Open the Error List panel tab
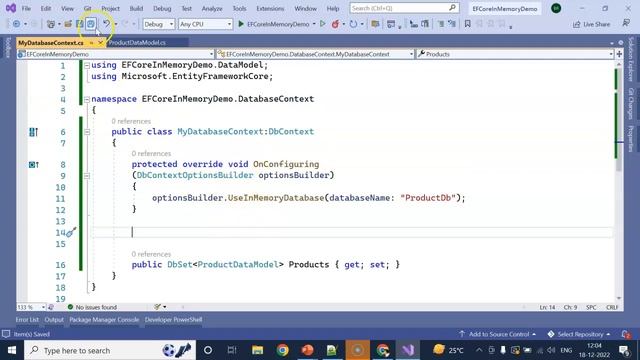640x360 pixels. tap(27, 320)
